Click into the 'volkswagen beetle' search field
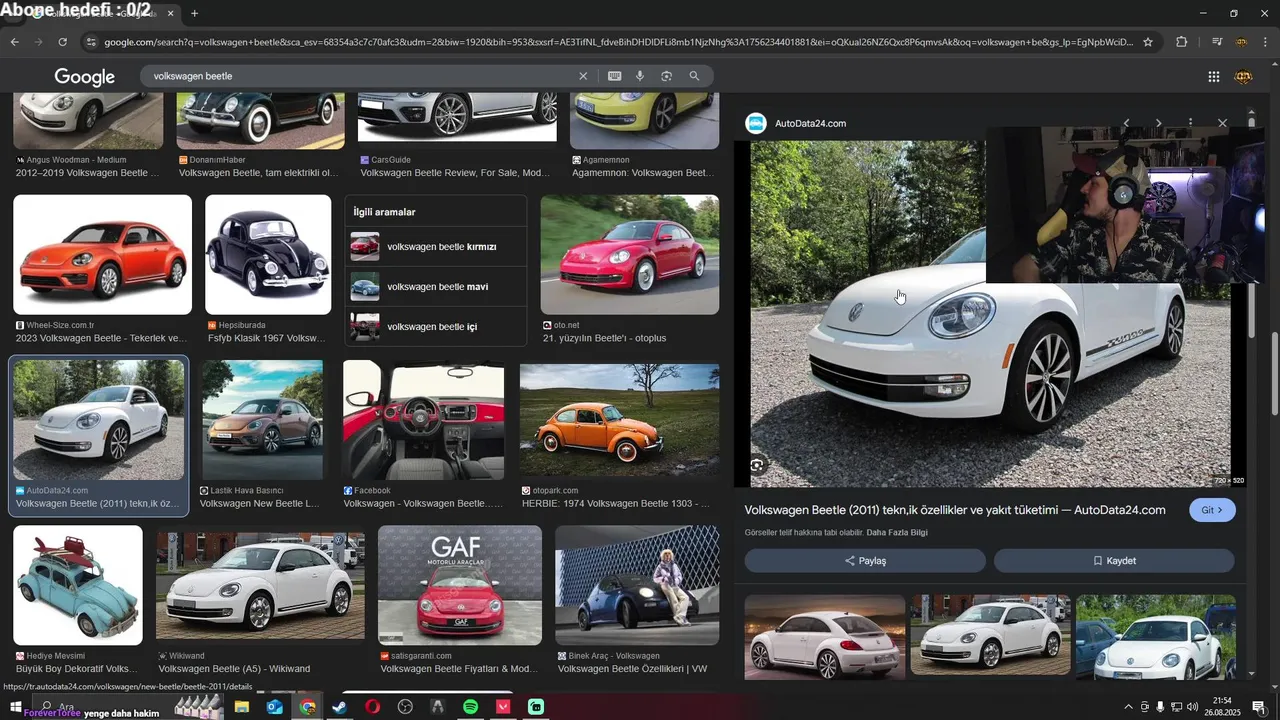This screenshot has width=1280, height=720. coord(360,76)
